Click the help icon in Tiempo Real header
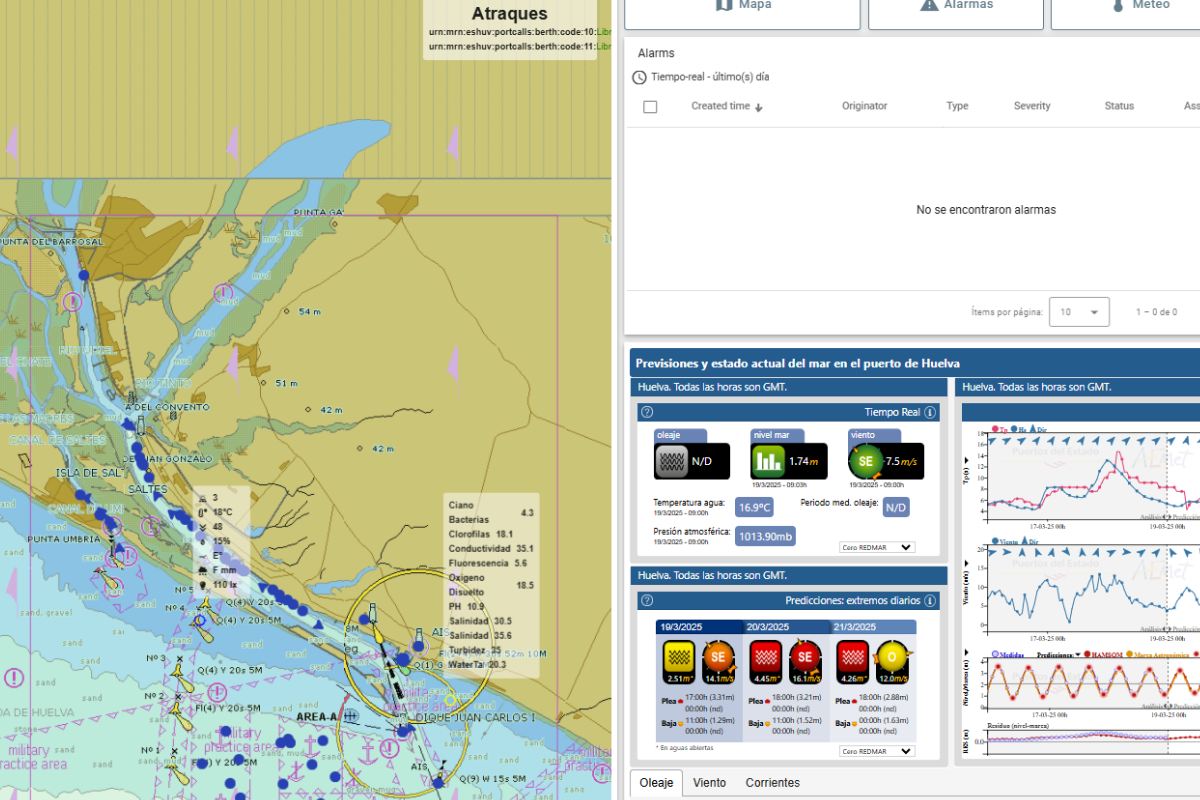The image size is (1200, 800). point(646,412)
